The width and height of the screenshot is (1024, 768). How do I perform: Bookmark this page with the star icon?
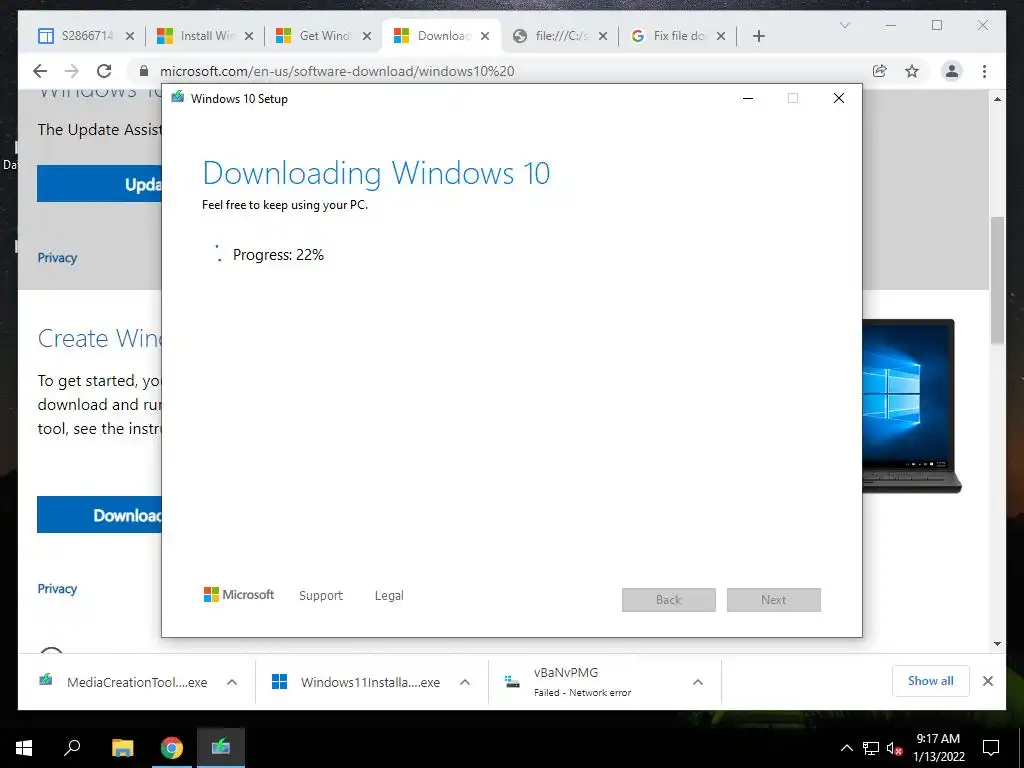912,71
